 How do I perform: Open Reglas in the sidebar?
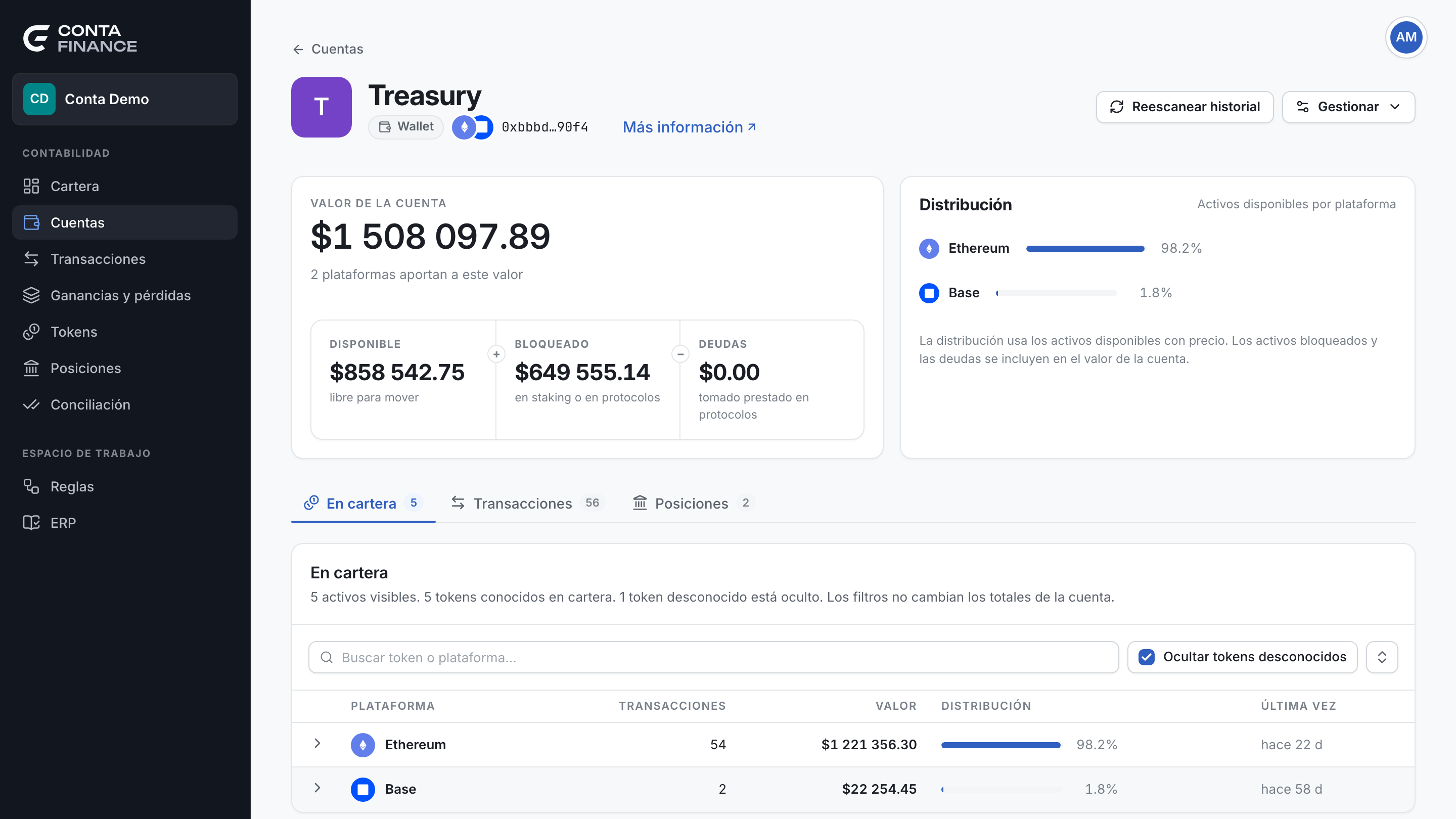[x=124, y=487]
